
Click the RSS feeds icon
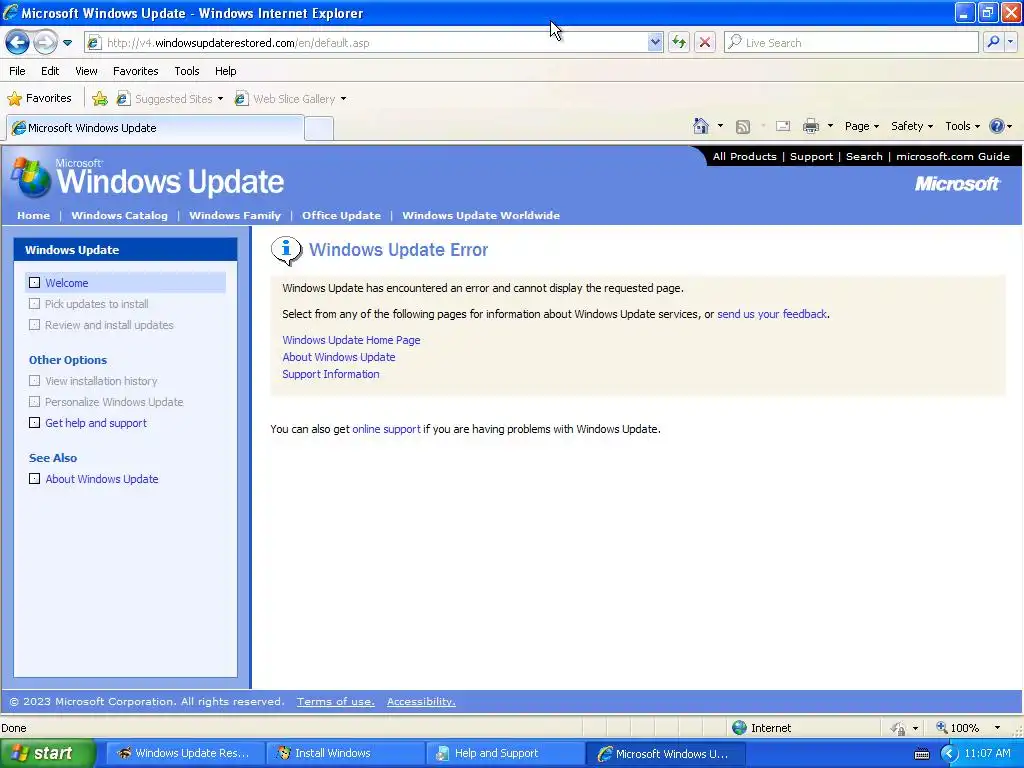point(743,127)
